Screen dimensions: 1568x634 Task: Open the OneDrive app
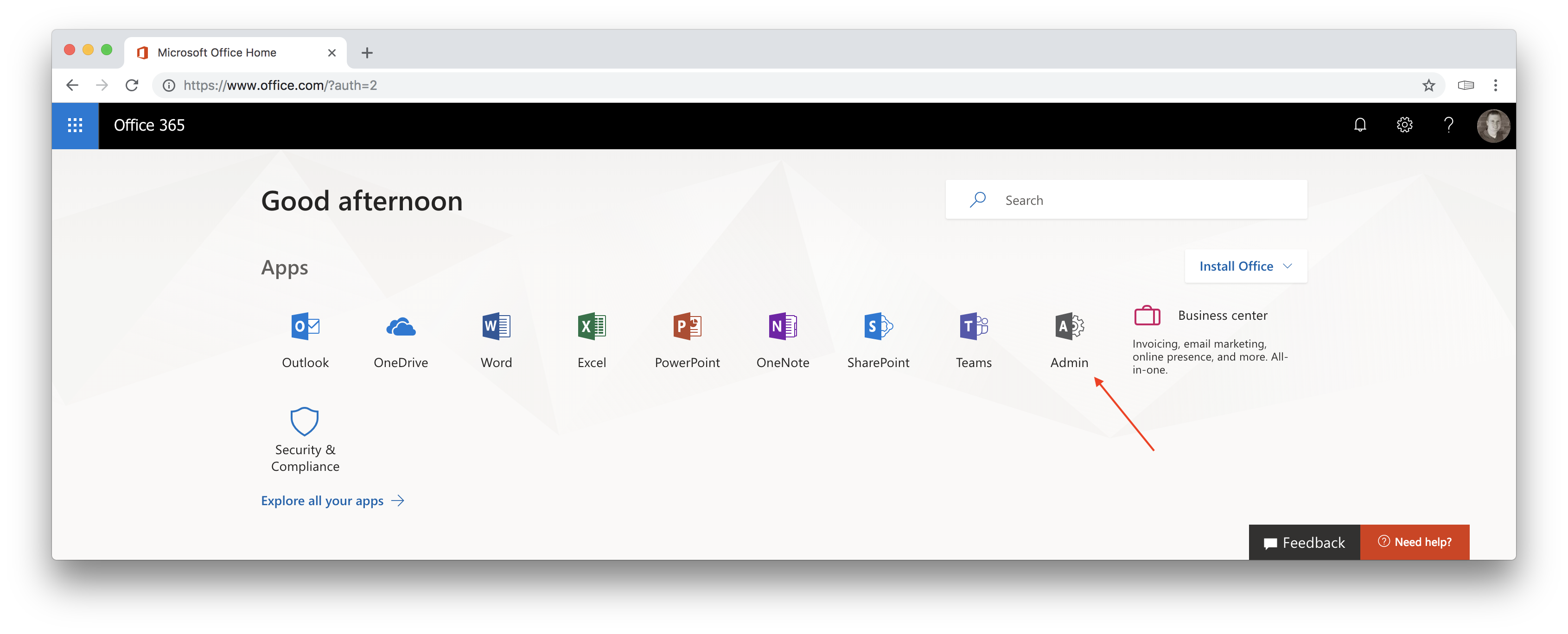pyautogui.click(x=401, y=340)
